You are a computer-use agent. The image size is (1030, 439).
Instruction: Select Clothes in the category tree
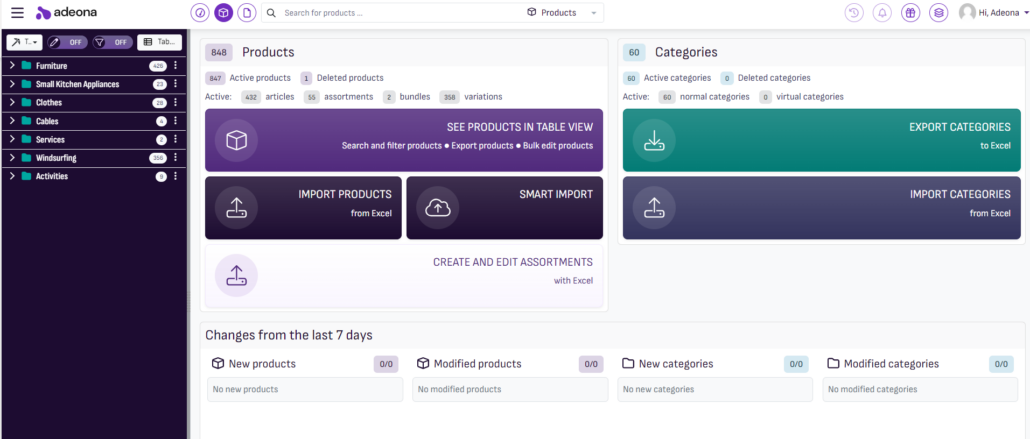pyautogui.click(x=49, y=103)
